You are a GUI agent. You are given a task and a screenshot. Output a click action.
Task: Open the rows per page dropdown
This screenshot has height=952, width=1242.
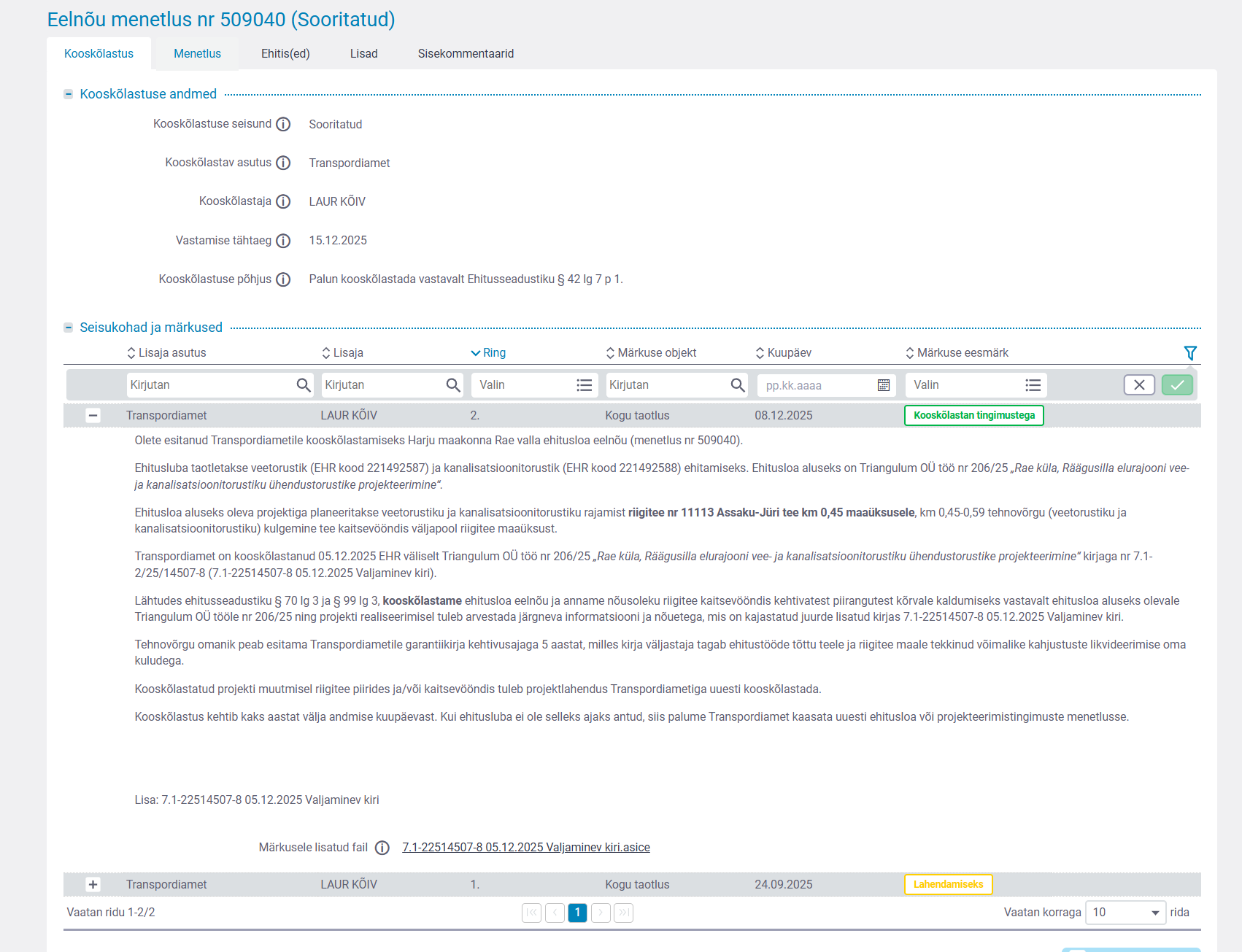tap(1125, 913)
